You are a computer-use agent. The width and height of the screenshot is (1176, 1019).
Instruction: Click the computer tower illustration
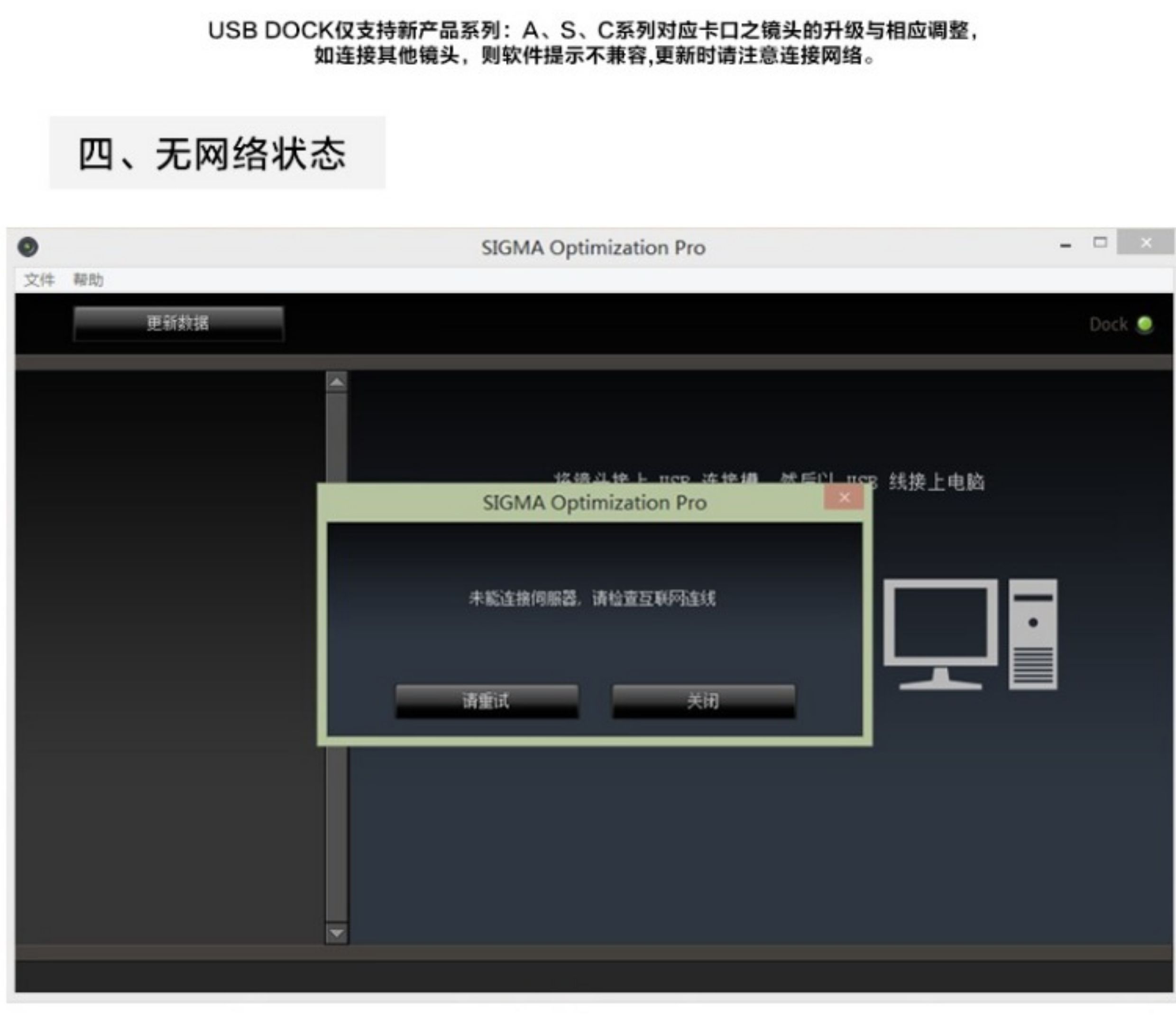(1033, 634)
